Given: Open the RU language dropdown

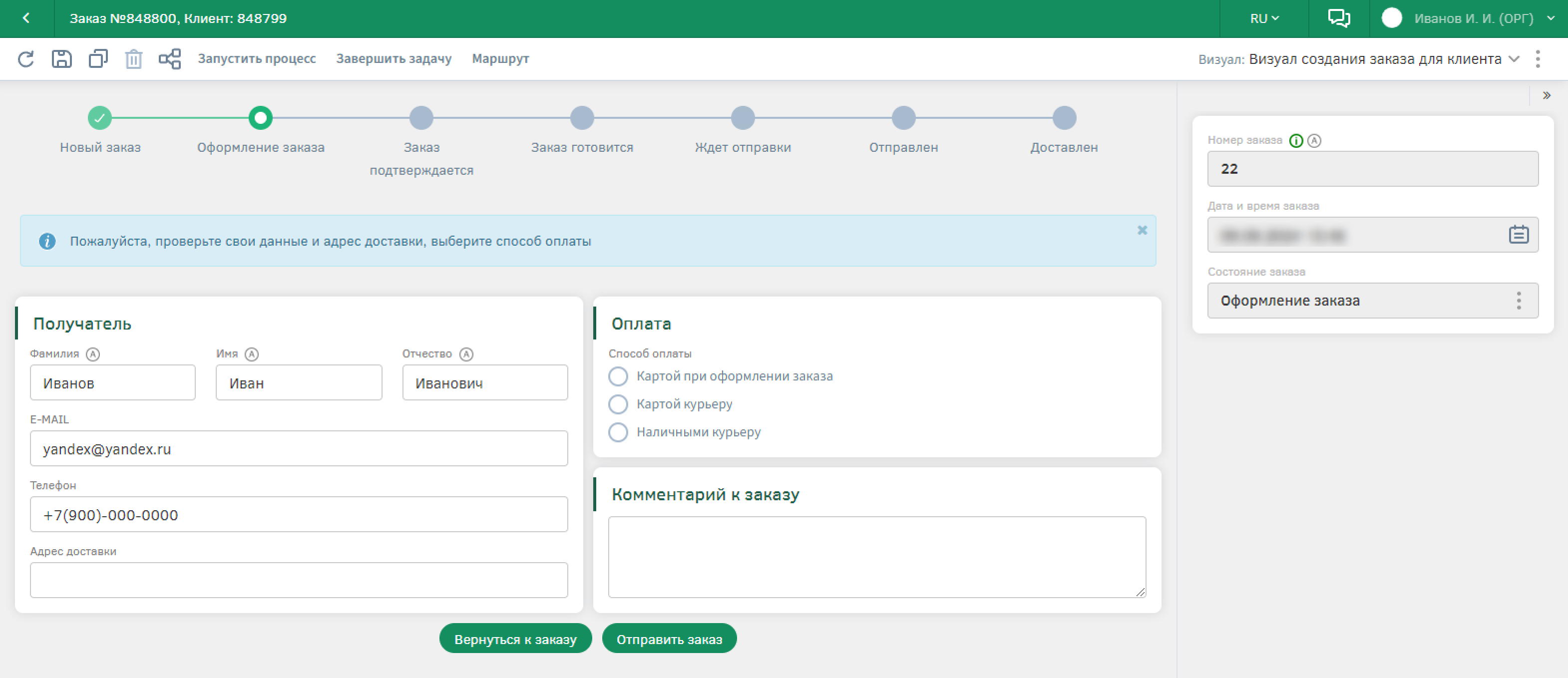Looking at the screenshot, I should tap(1264, 18).
